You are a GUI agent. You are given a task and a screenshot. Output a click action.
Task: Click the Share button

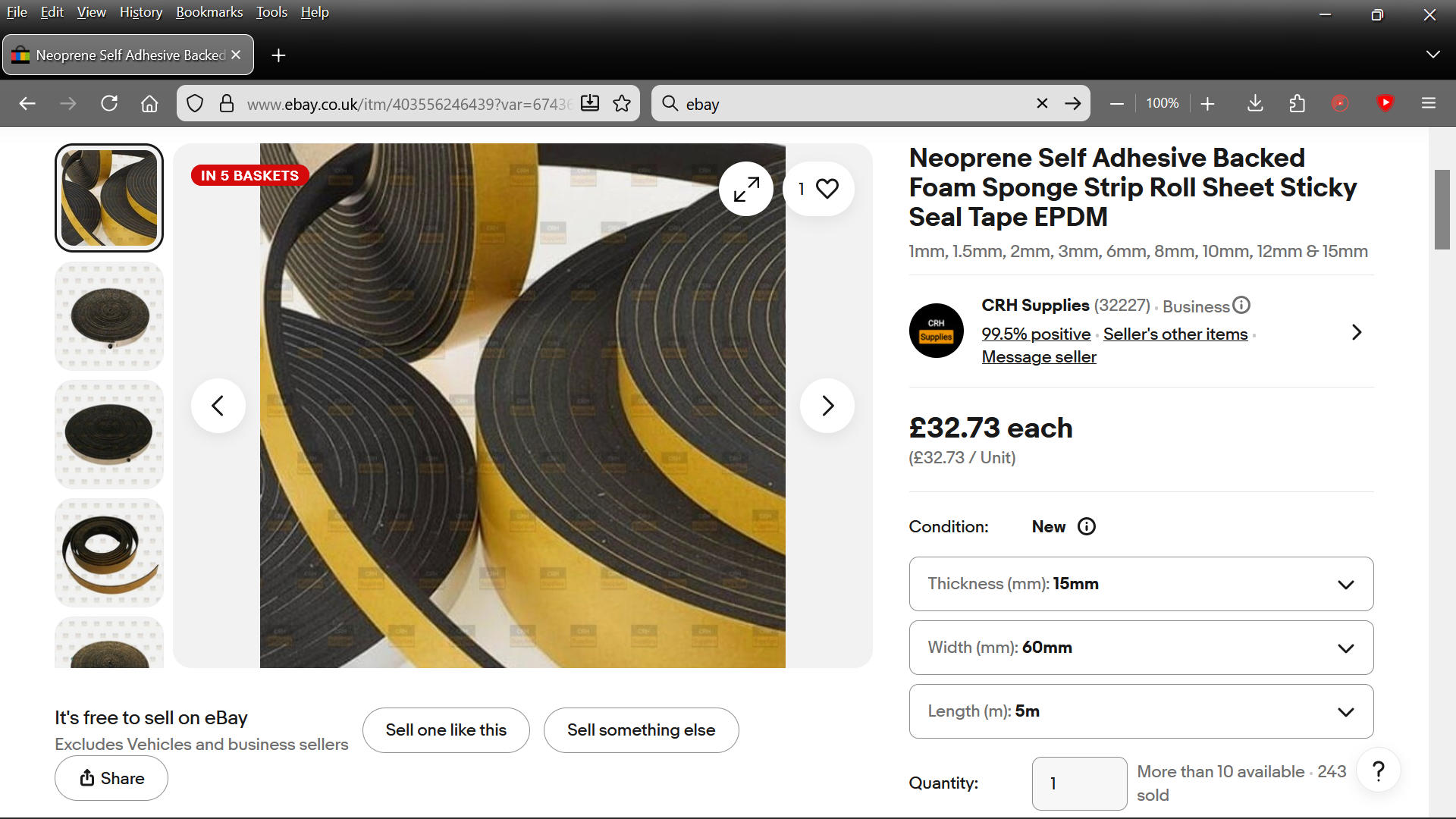(111, 779)
